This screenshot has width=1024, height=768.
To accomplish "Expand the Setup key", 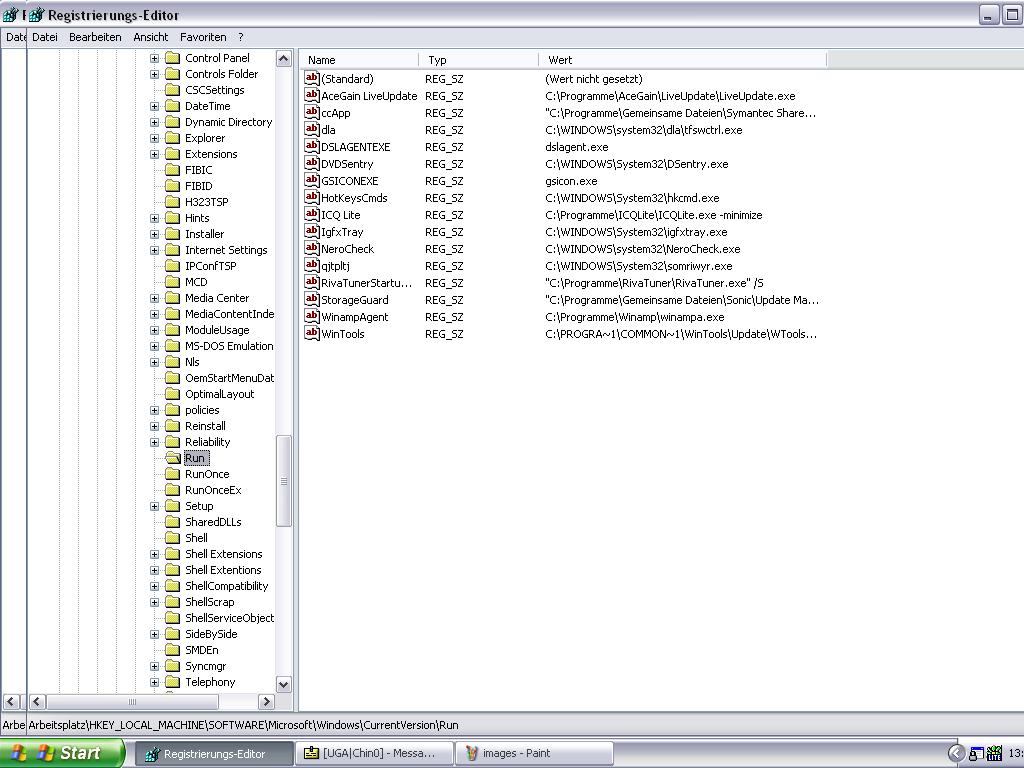I will 155,506.
